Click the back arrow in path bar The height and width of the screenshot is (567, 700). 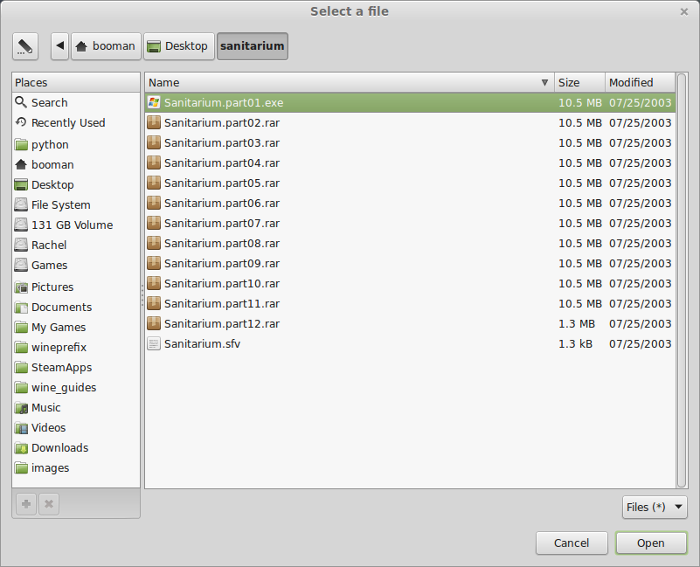tap(60, 46)
